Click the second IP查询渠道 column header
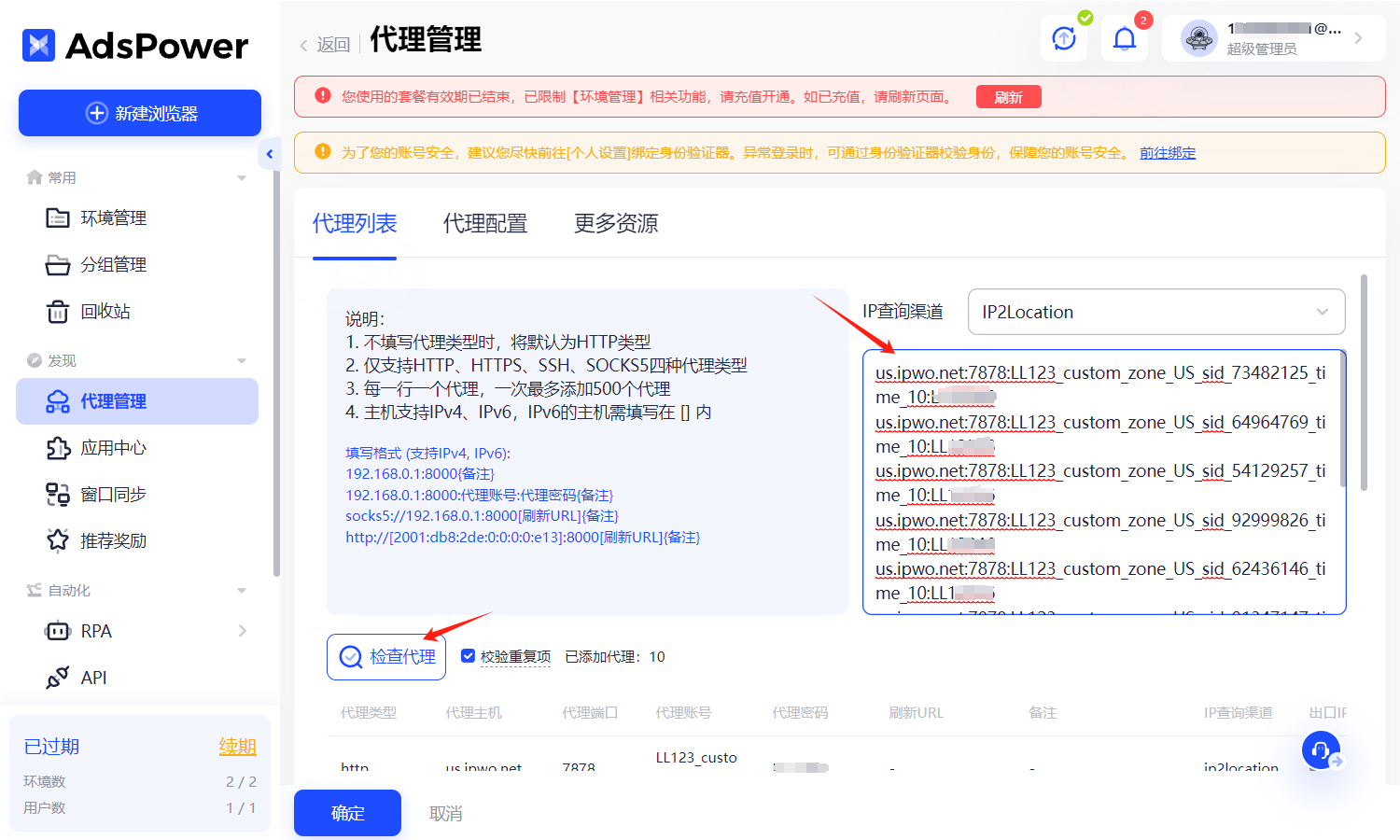Screen dimensions: 1400x840 [1239, 713]
